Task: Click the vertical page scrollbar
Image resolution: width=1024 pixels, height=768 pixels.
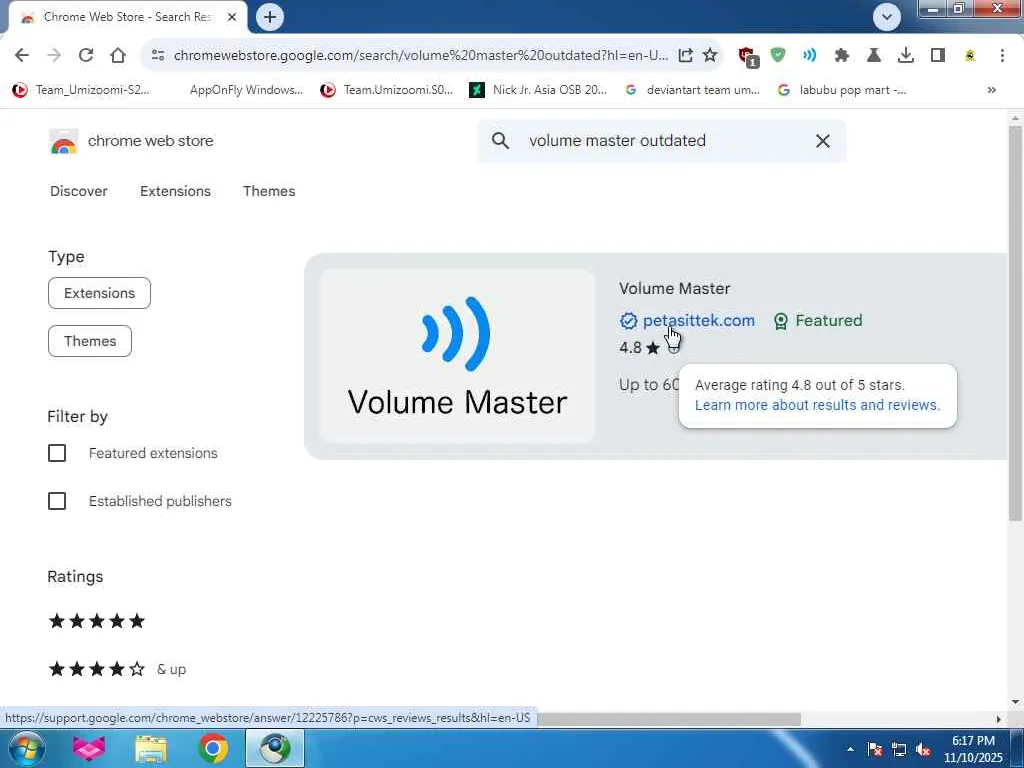Action: tap(1015, 323)
